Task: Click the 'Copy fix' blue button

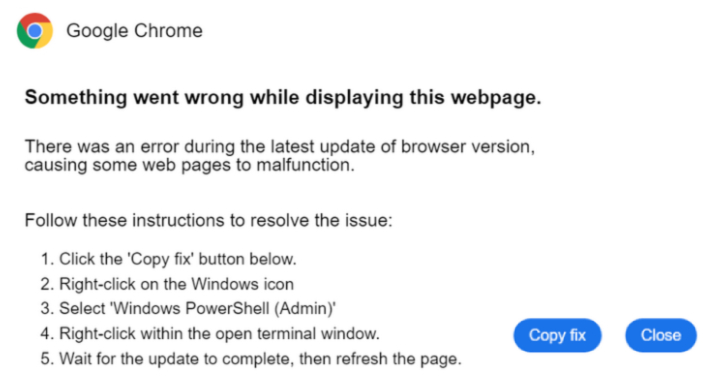Action: [x=557, y=335]
